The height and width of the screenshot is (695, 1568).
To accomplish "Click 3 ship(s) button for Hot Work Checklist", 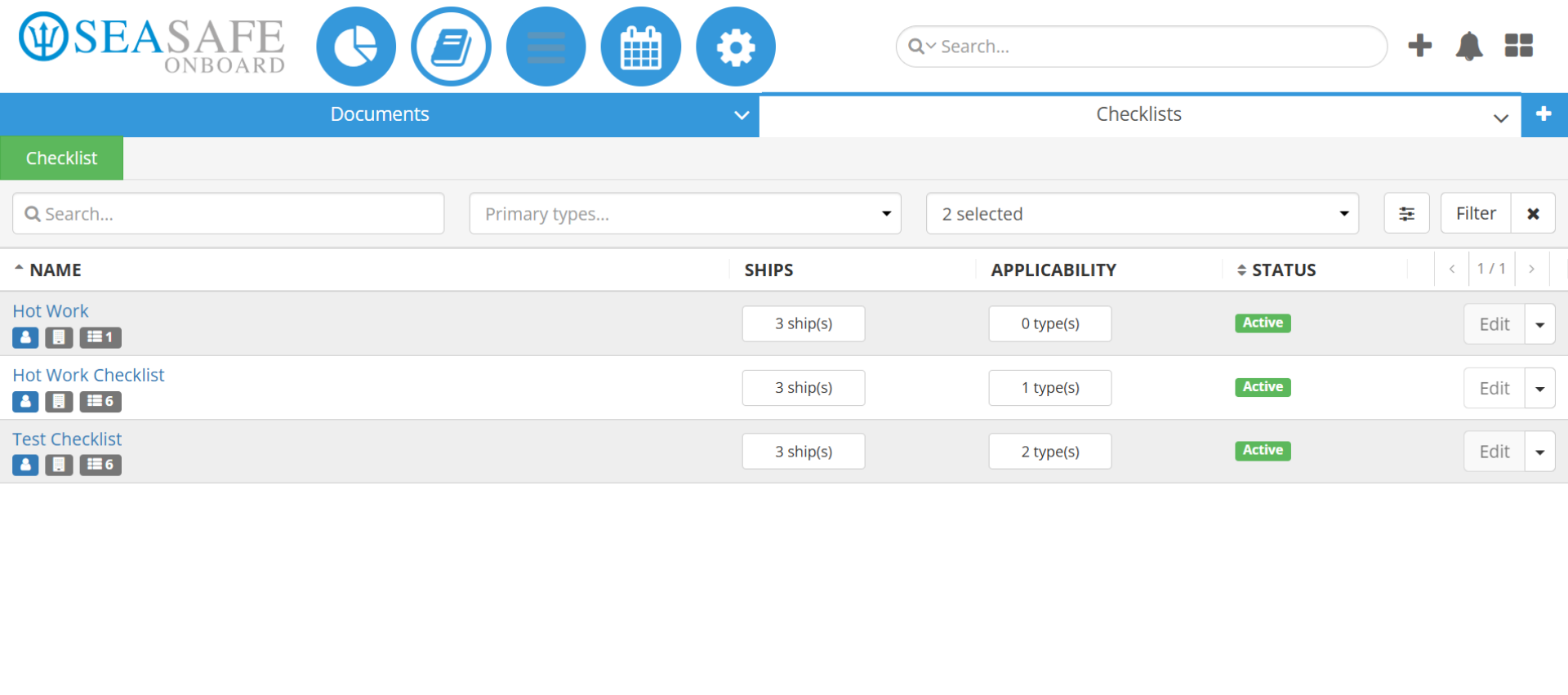I will pos(804,388).
